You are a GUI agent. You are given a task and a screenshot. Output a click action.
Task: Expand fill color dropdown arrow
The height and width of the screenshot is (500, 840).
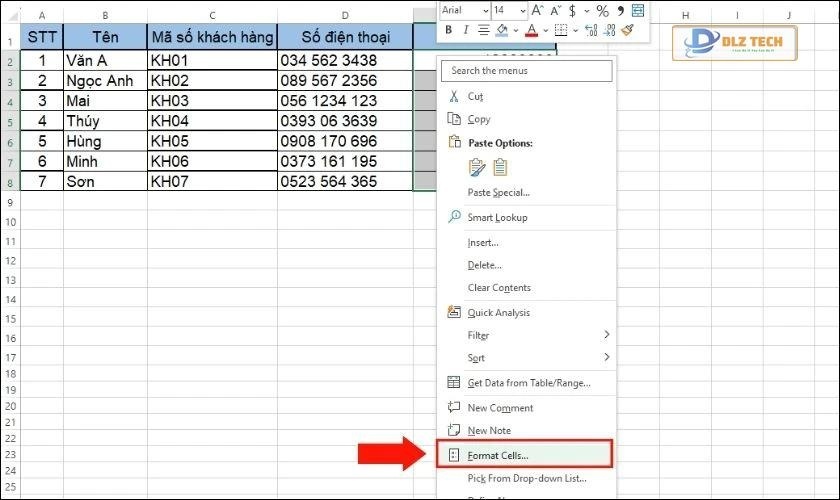tap(516, 31)
